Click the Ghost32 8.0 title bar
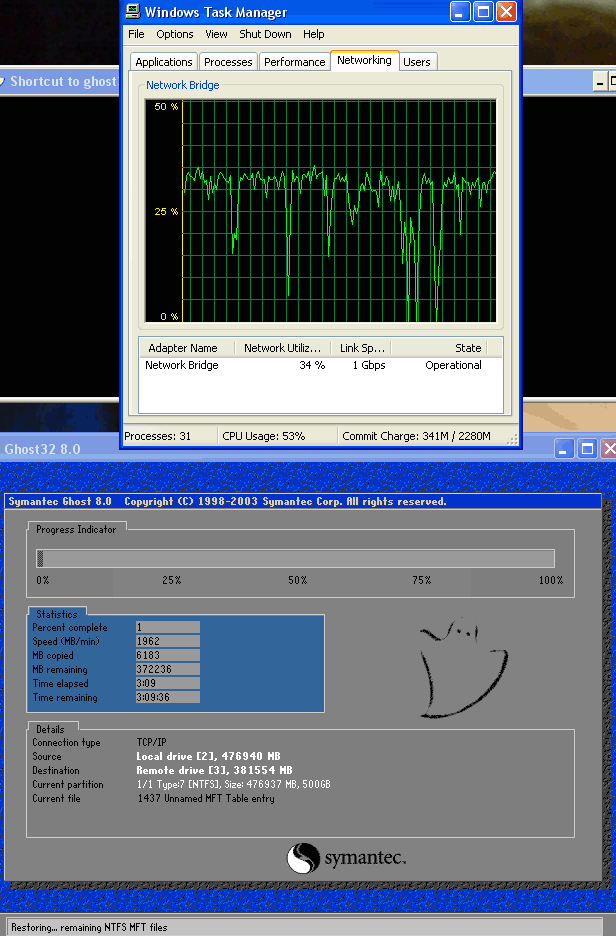Screen dimensions: 616x936 tap(275, 449)
